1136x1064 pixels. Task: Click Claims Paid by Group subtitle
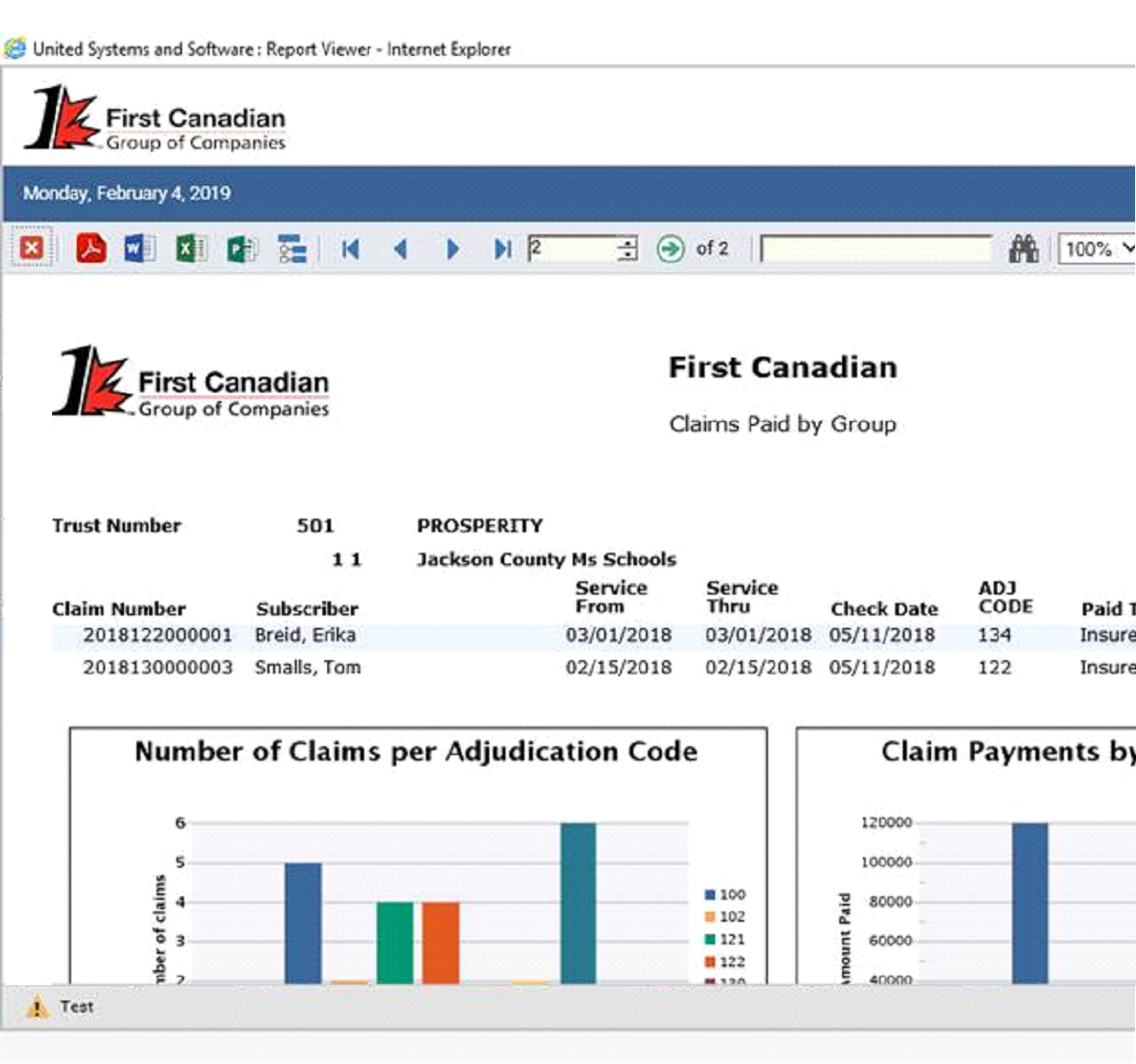[x=782, y=424]
